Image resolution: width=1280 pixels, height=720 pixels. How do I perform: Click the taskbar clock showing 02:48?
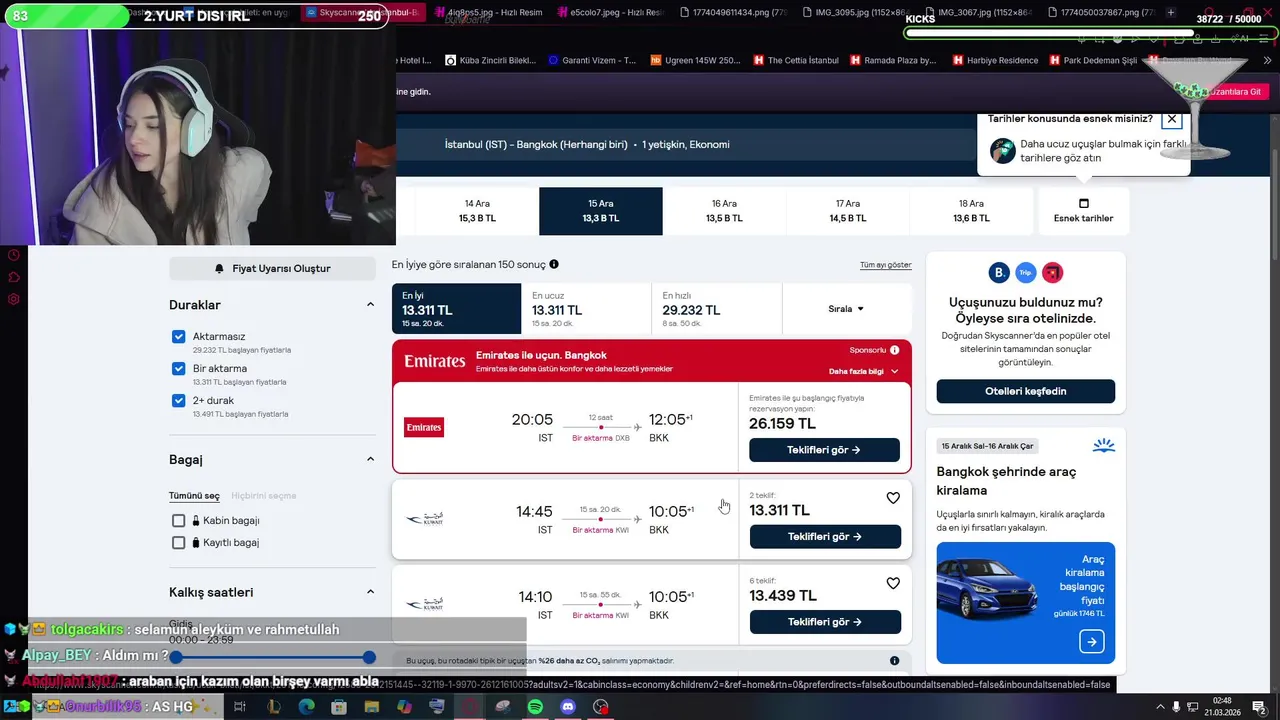[x=1222, y=707]
